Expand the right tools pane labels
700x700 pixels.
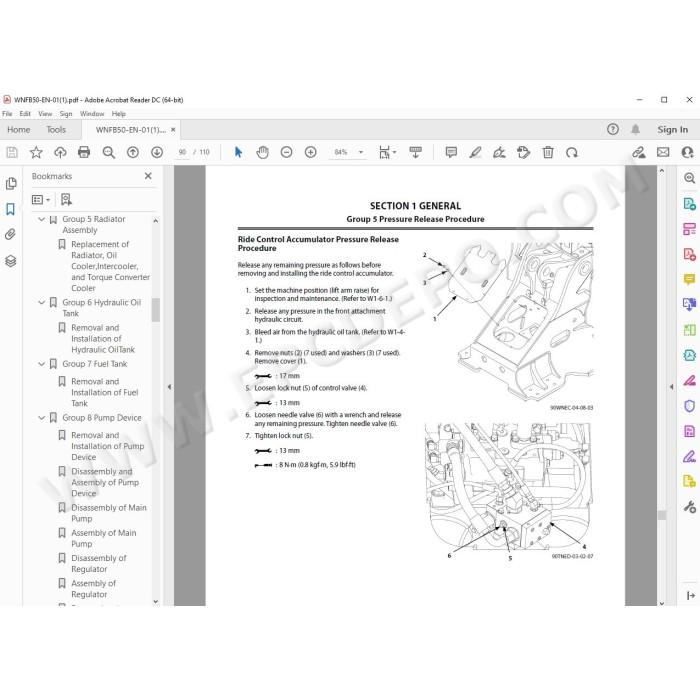pos(691,596)
